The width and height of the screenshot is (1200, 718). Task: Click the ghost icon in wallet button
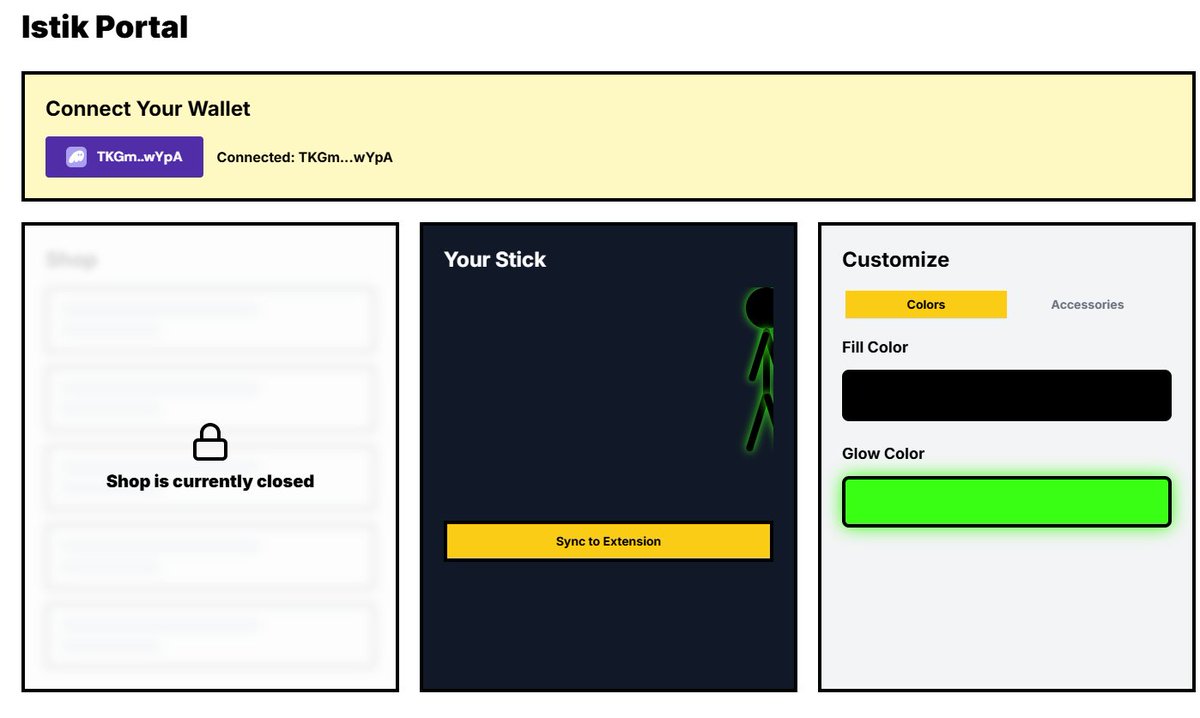pyautogui.click(x=76, y=157)
